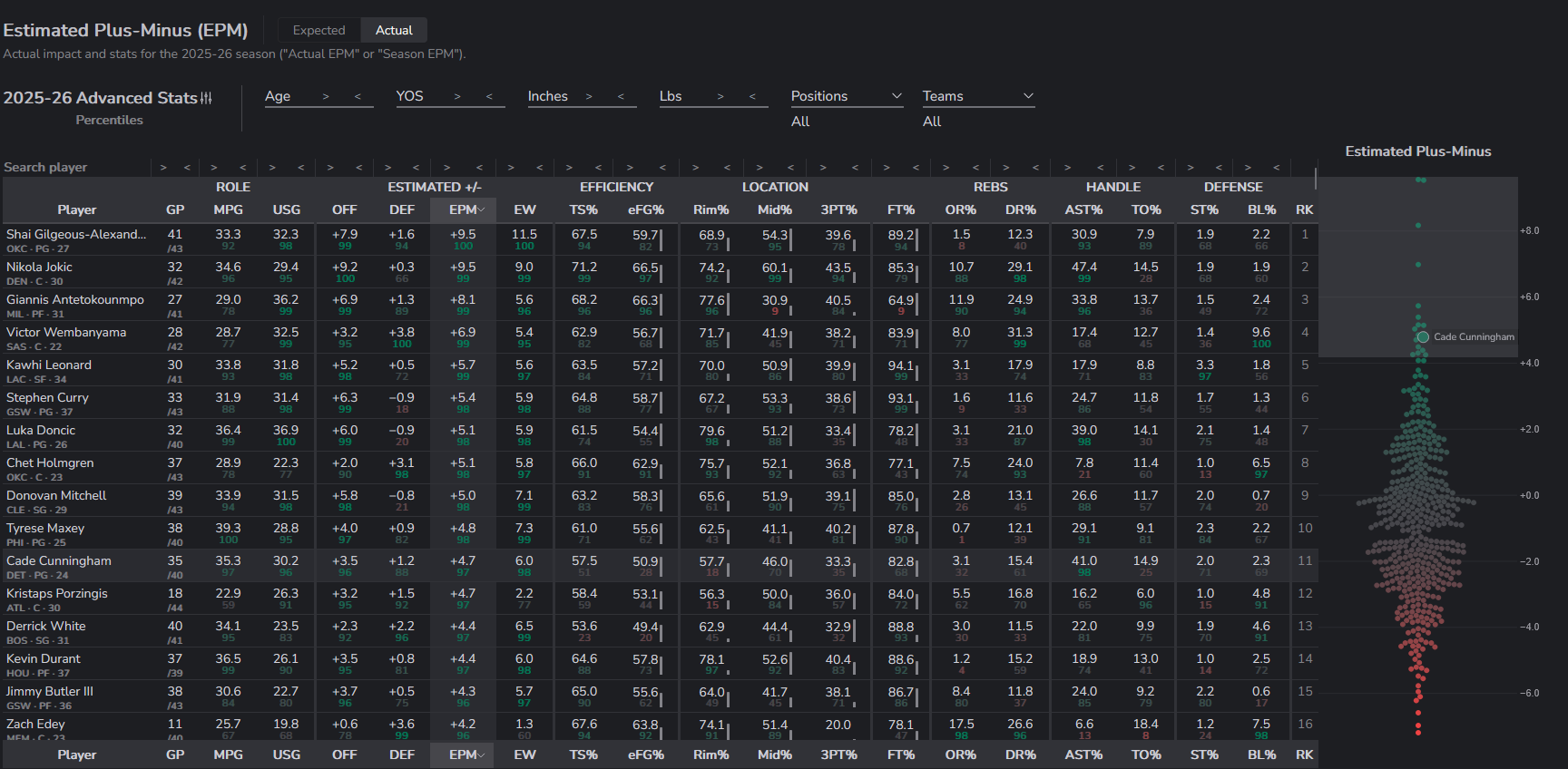
Task: Click the less-than filter above the eFG% column
Action: click(x=662, y=167)
